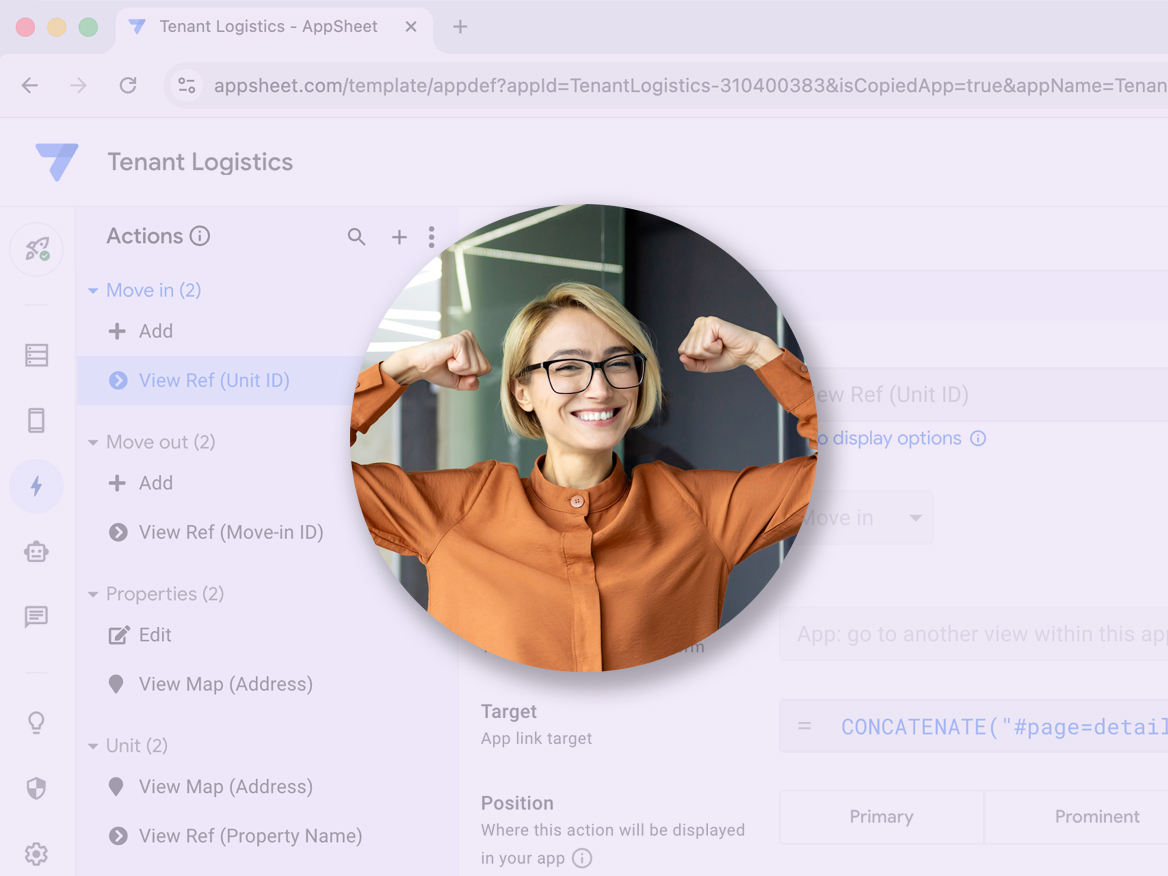Click the Tenant Logistics app title

pos(200,162)
